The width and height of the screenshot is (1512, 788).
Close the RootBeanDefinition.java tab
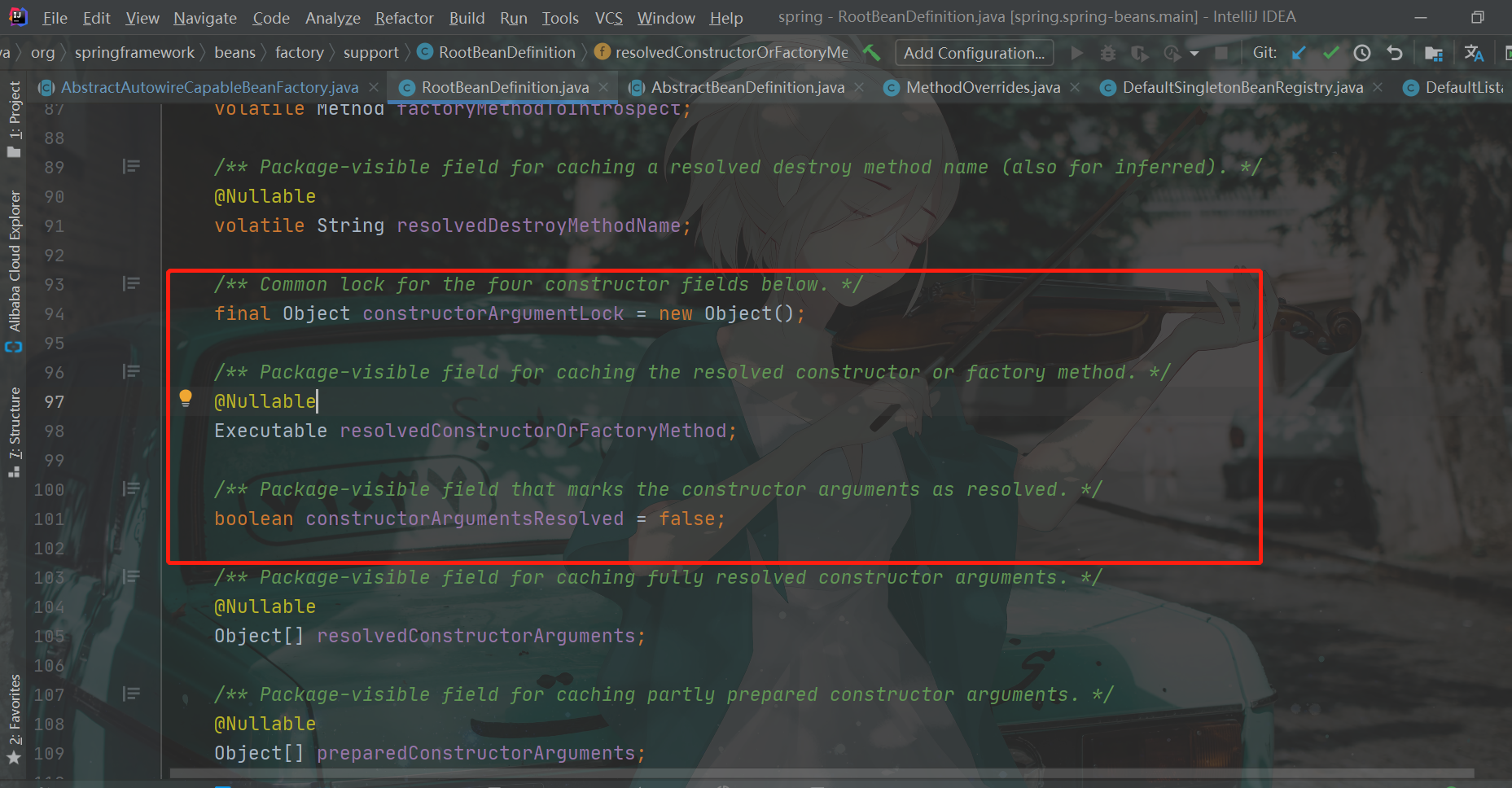pos(603,87)
